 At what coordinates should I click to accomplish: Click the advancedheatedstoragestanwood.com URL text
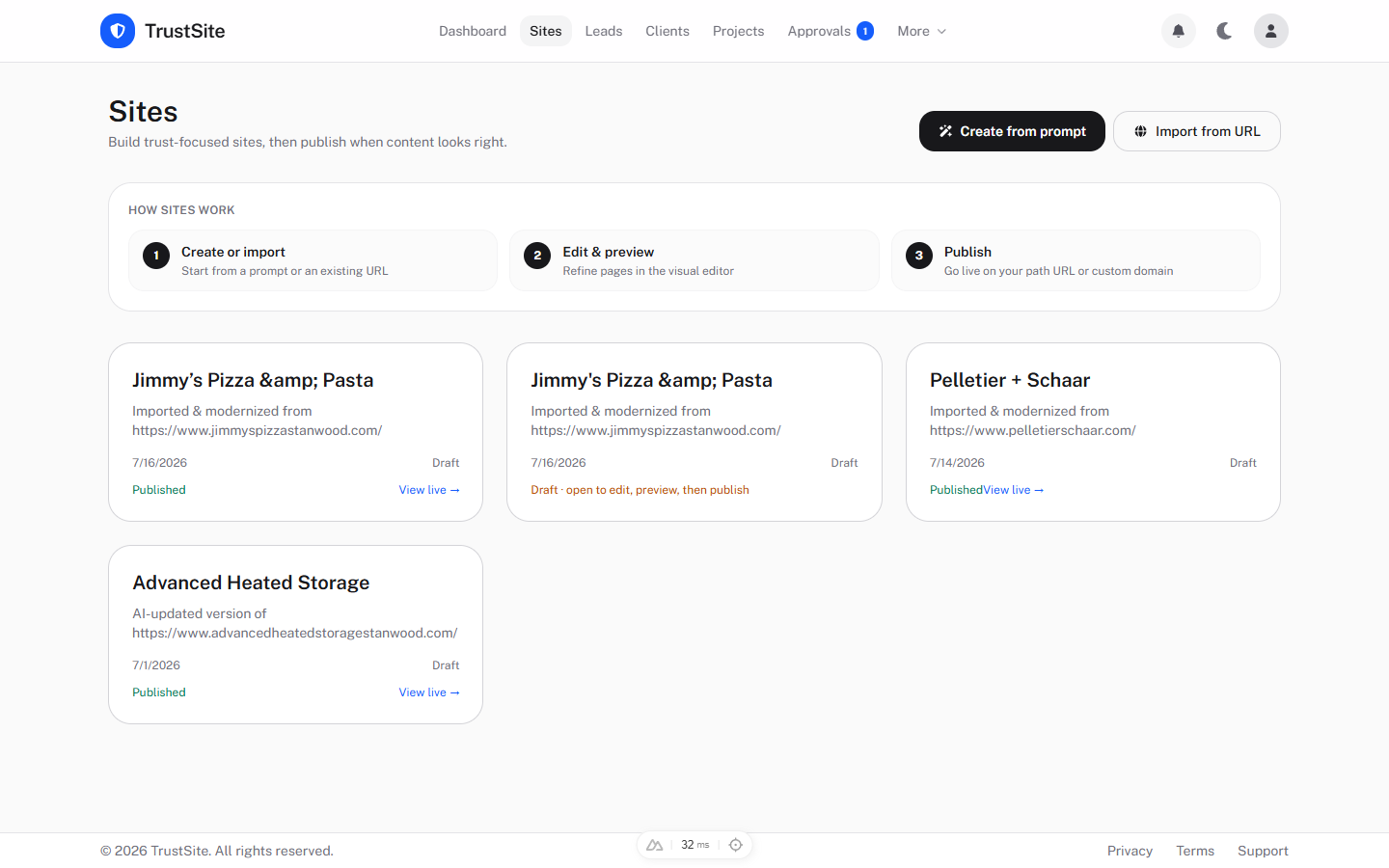coord(295,633)
